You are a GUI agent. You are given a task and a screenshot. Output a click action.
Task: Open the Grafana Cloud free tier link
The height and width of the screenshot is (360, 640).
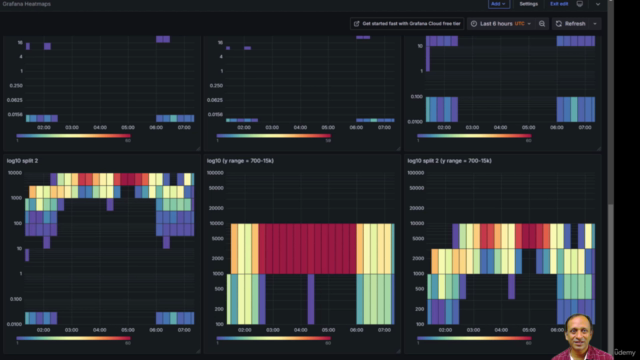pos(407,24)
